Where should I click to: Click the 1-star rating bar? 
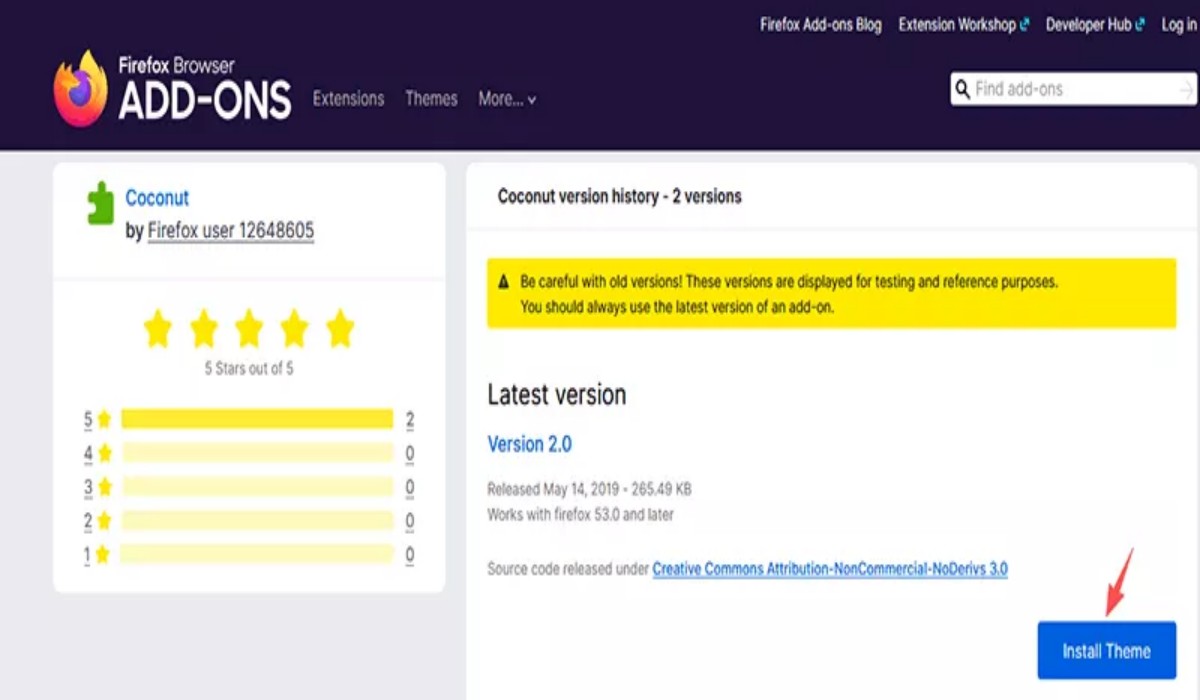click(x=257, y=554)
